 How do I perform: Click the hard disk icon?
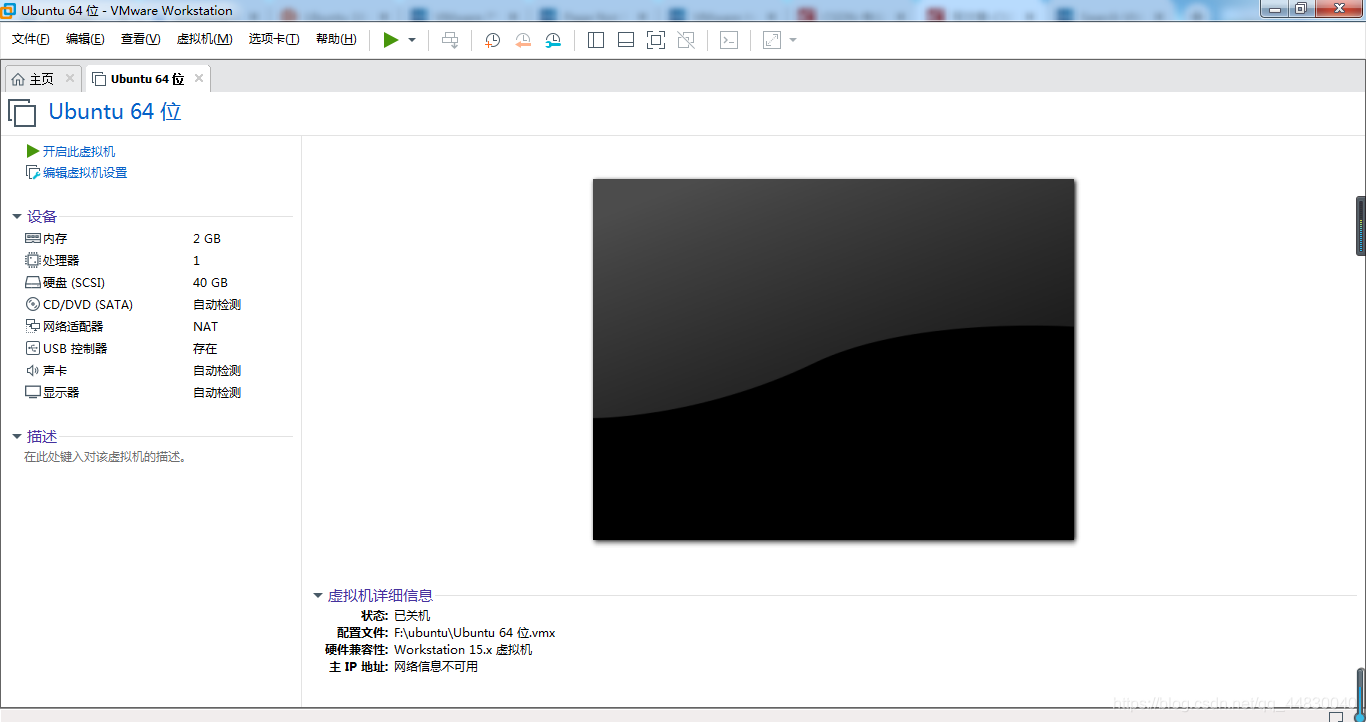tap(33, 282)
